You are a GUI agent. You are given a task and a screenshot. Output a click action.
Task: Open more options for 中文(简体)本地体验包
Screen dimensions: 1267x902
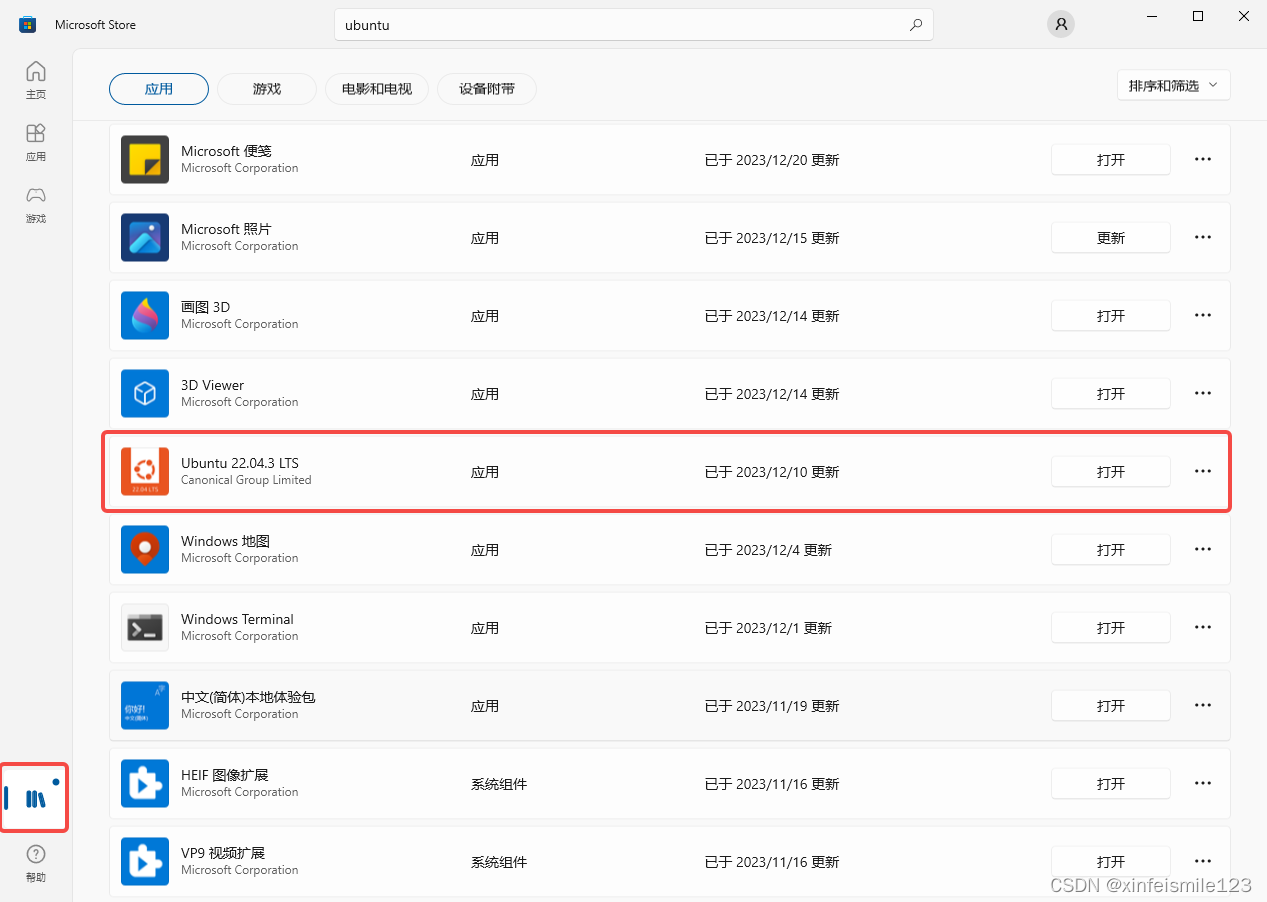[1203, 705]
